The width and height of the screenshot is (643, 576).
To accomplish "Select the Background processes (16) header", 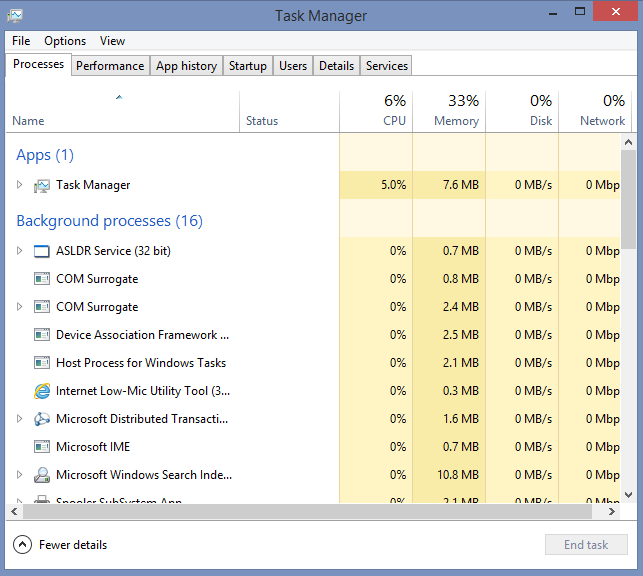I will (x=109, y=221).
